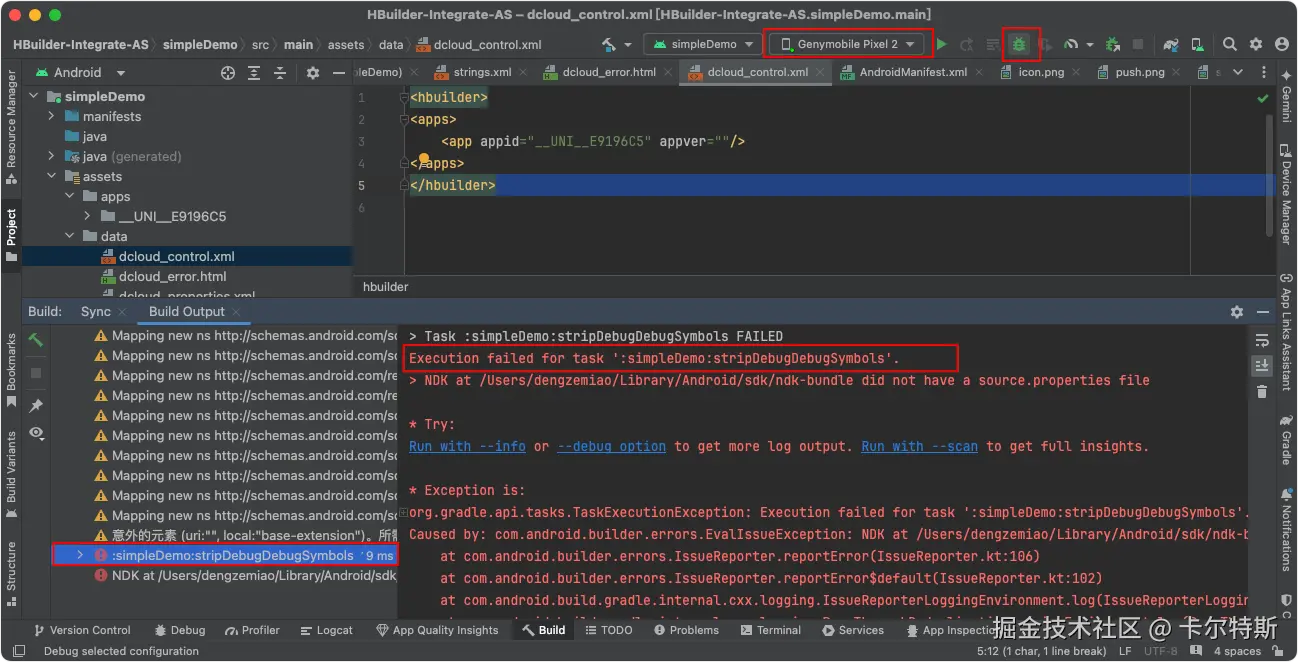This screenshot has width=1298, height=662.
Task: Click the Search Everywhere magnifier icon
Action: (1230, 45)
